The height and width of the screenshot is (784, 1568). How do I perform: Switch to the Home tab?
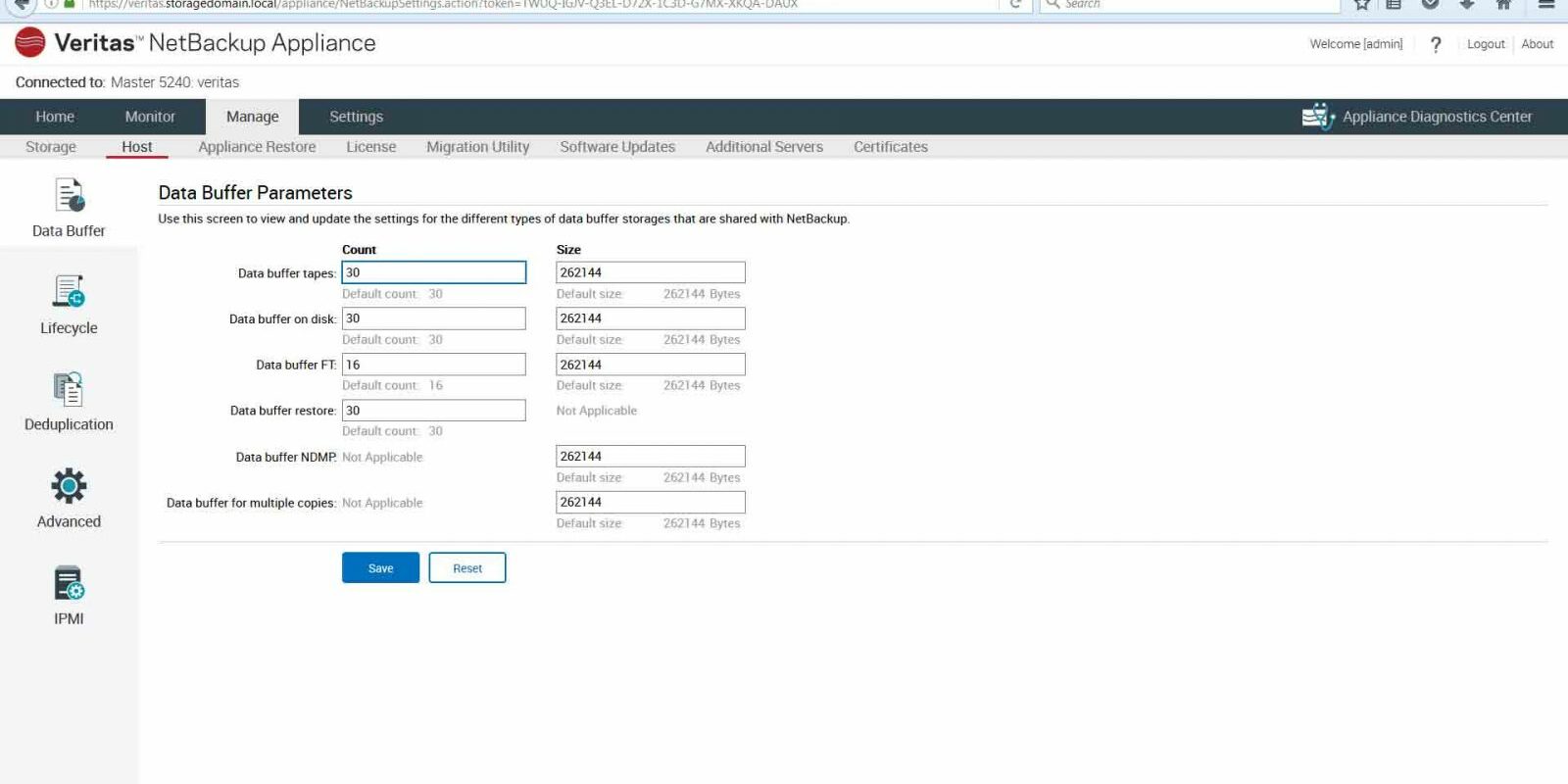[55, 117]
